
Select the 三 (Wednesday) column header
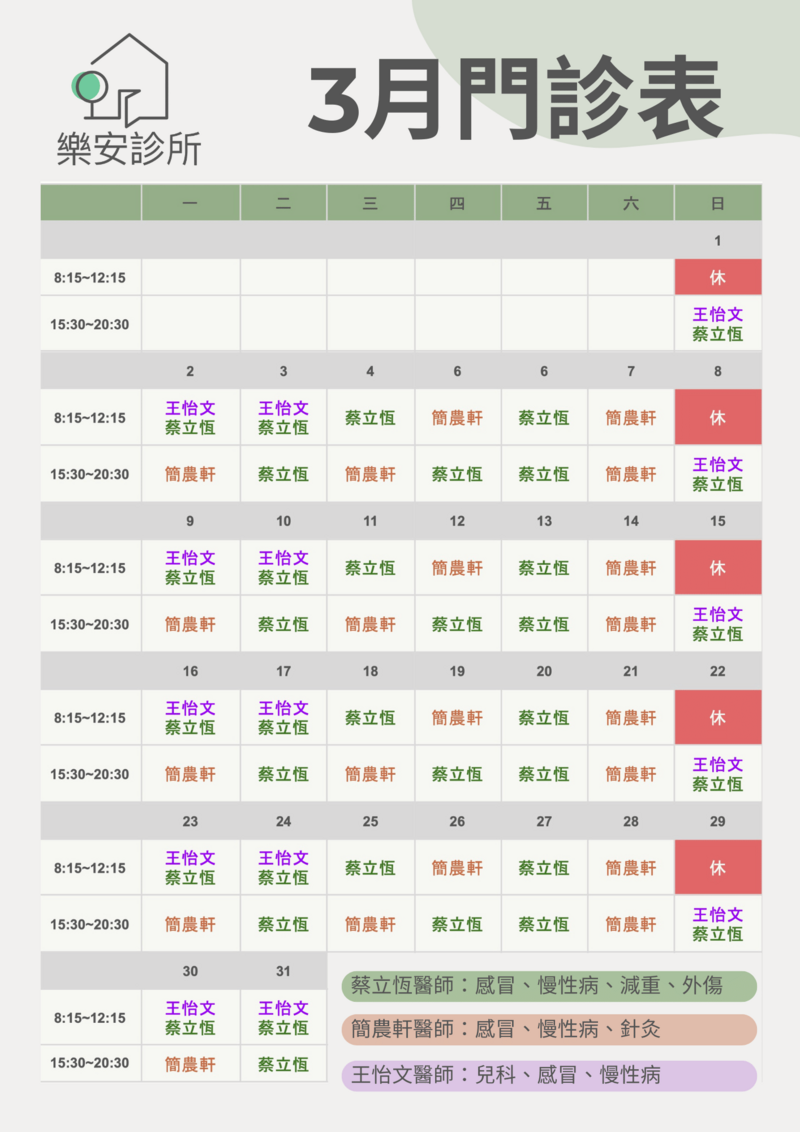click(370, 203)
